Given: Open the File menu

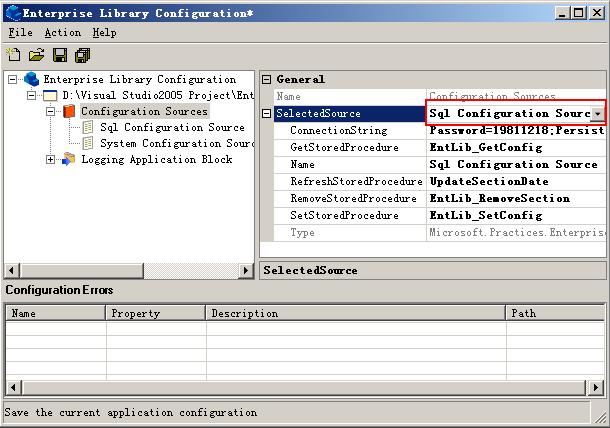Looking at the screenshot, I should (20, 33).
